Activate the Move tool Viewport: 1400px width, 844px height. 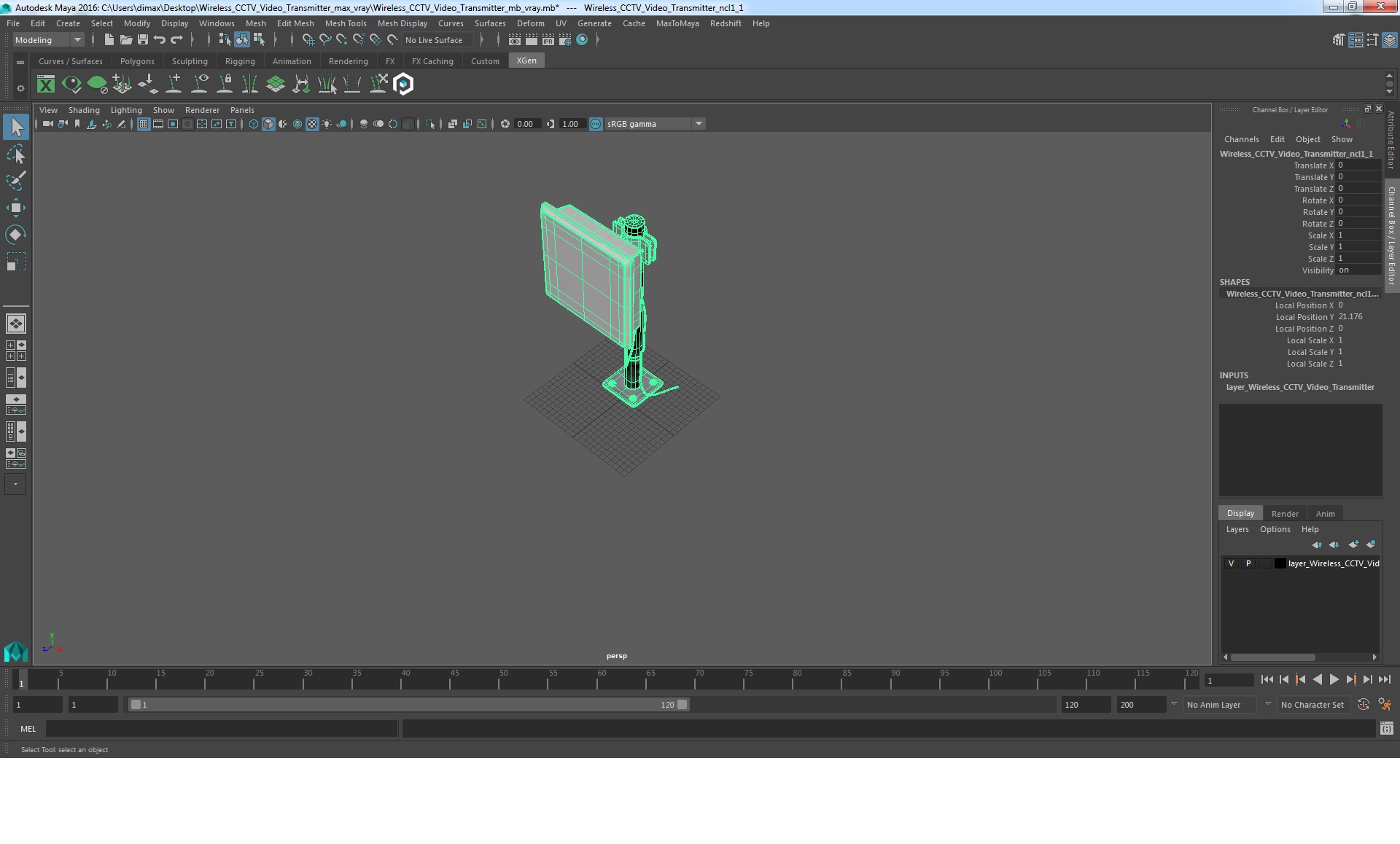16,208
